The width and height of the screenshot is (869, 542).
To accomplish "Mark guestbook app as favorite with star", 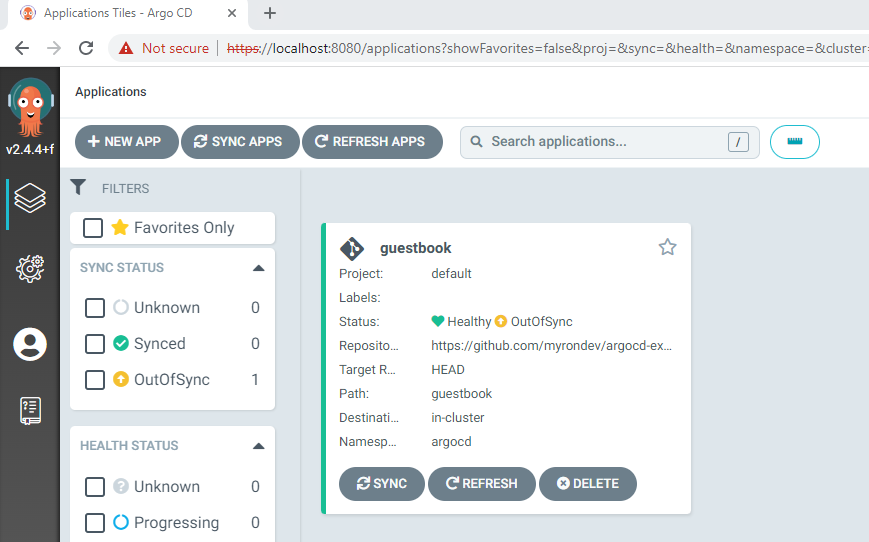I will [667, 247].
